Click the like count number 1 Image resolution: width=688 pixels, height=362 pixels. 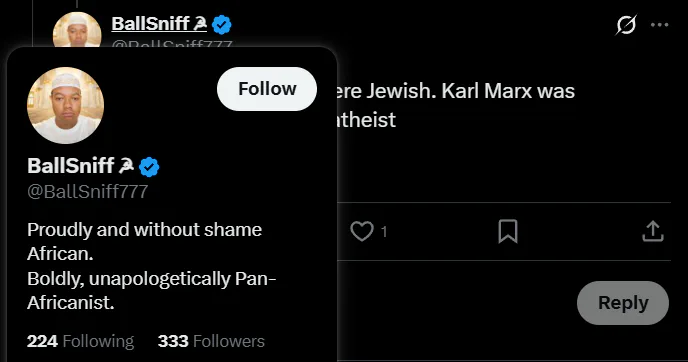point(384,232)
